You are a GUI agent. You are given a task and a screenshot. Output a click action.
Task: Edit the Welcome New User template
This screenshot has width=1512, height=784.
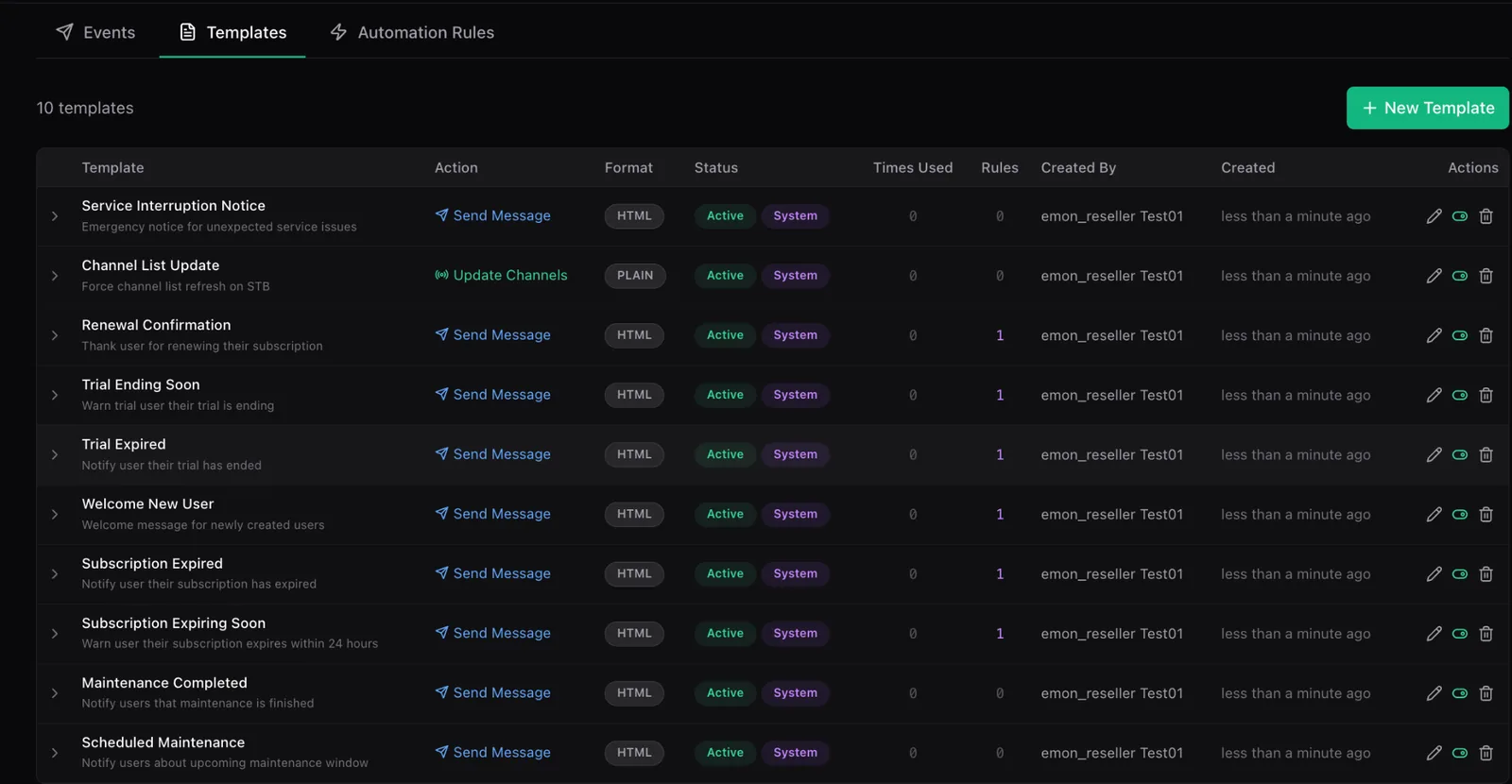[x=1434, y=514]
